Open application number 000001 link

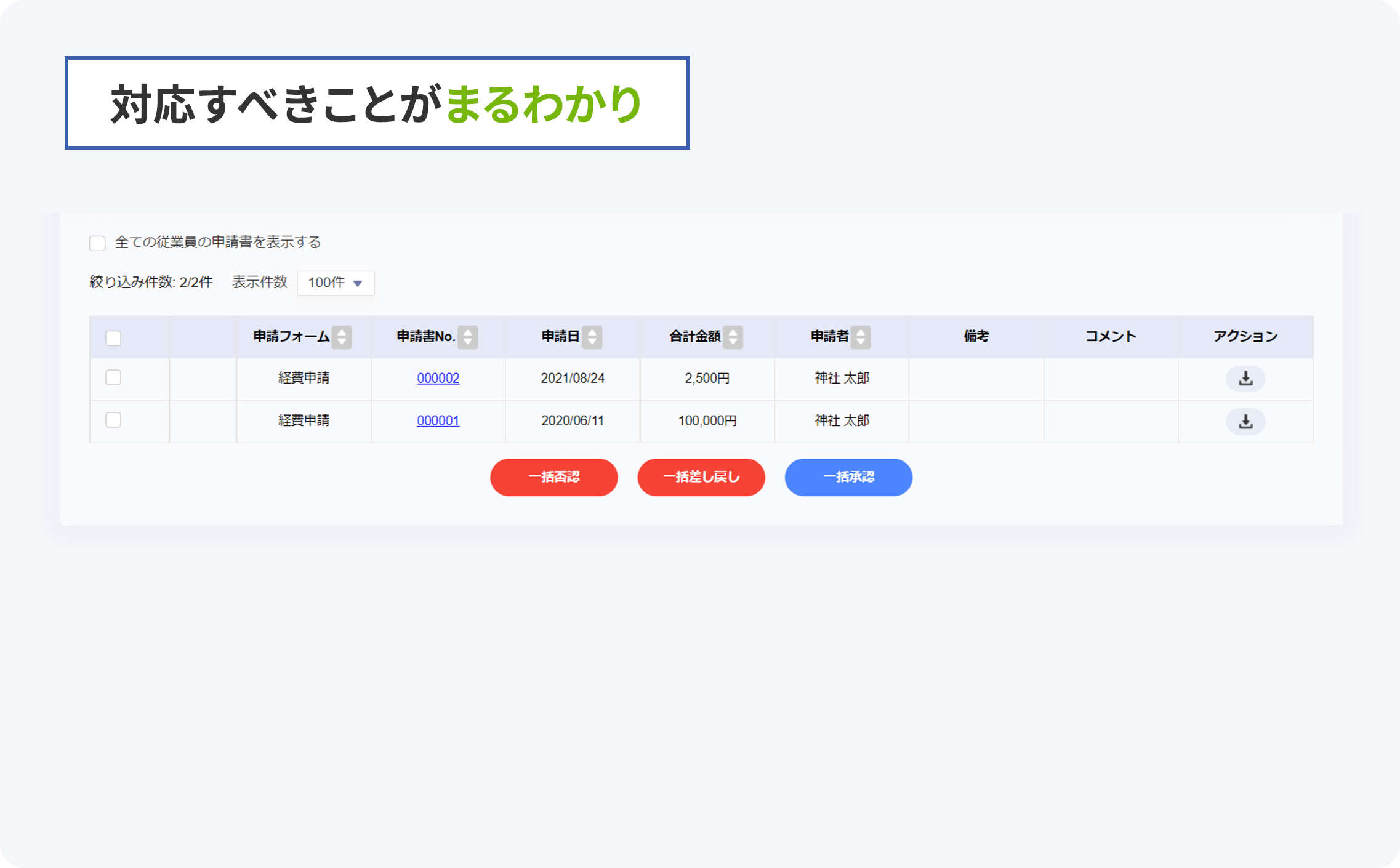pyautogui.click(x=438, y=420)
